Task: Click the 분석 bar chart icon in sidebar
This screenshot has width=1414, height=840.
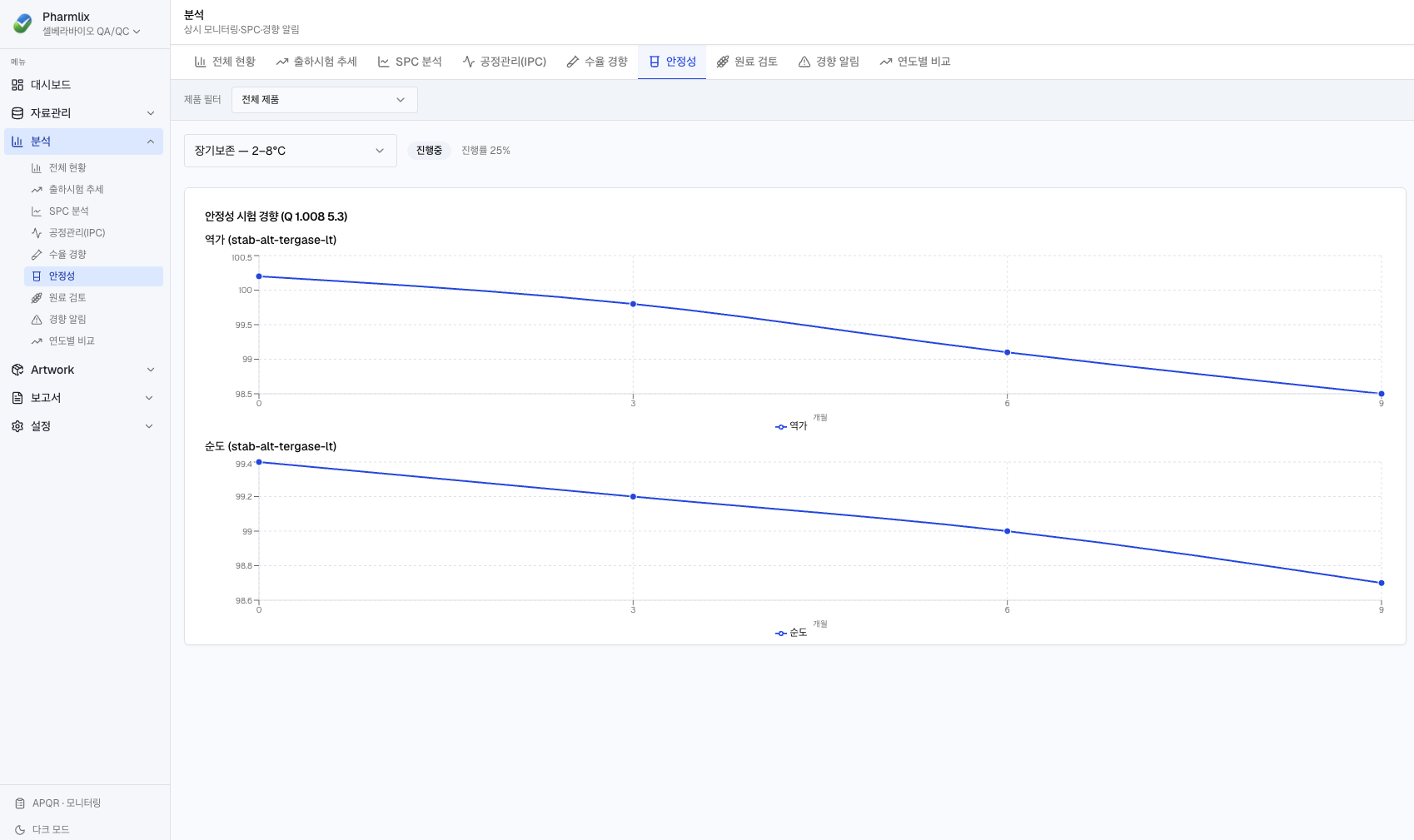Action: (x=17, y=142)
